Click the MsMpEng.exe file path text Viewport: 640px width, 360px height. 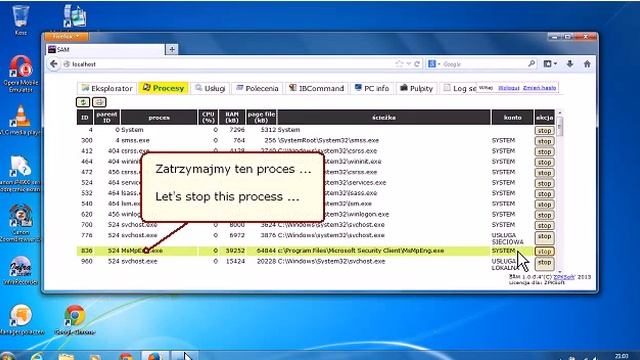(361, 251)
